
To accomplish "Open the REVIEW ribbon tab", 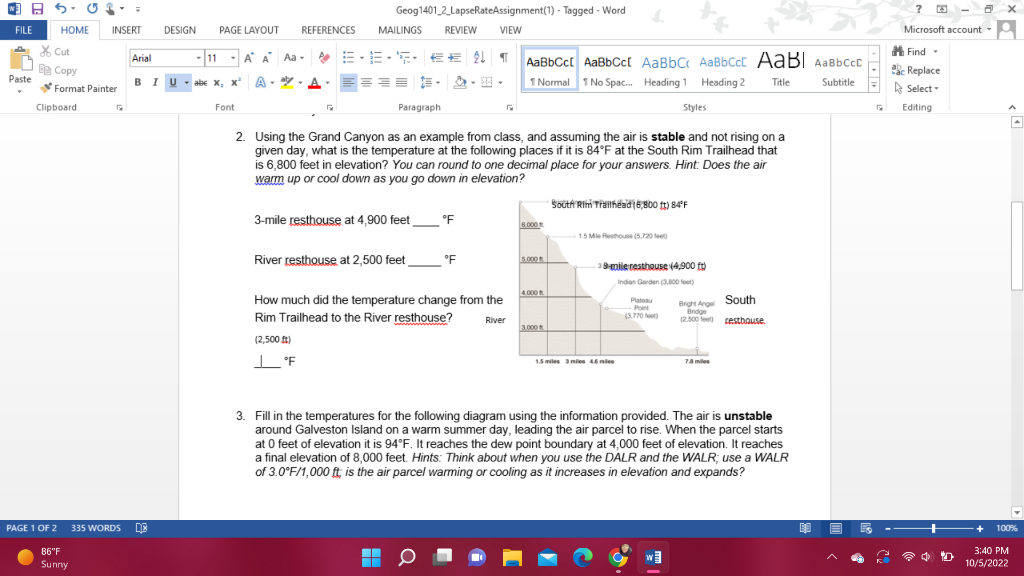I will (460, 30).
